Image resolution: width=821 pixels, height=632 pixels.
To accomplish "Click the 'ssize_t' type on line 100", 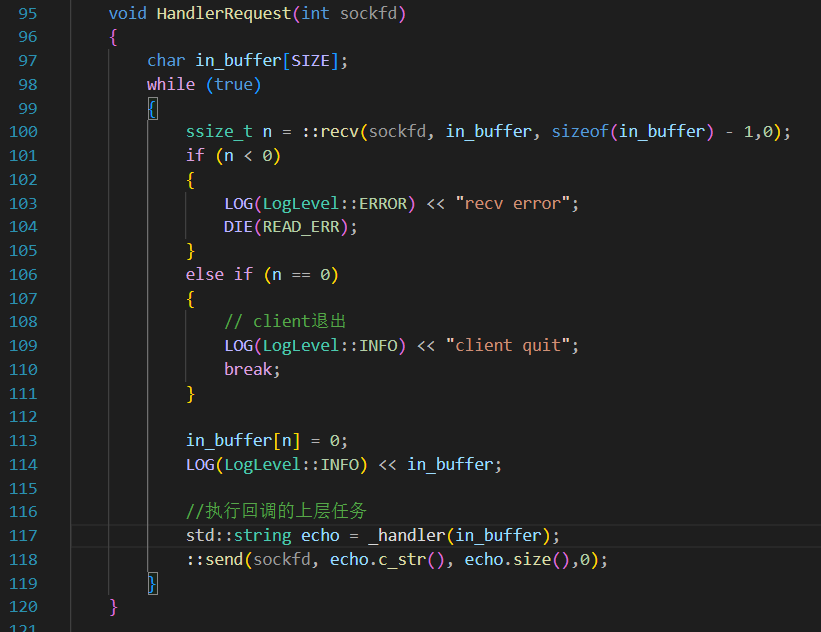I will click(219, 131).
